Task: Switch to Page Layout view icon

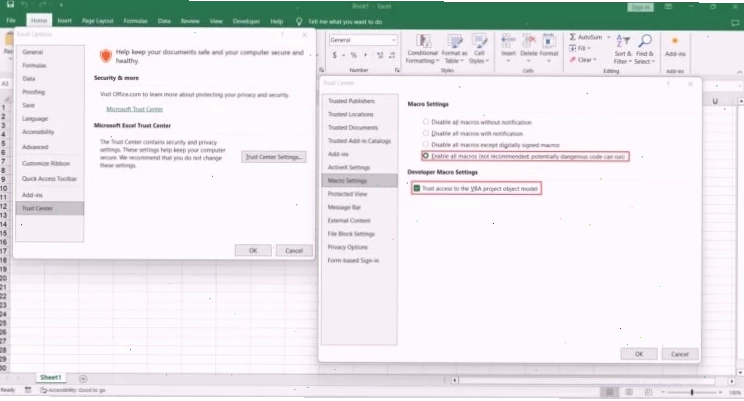Action: (629, 392)
